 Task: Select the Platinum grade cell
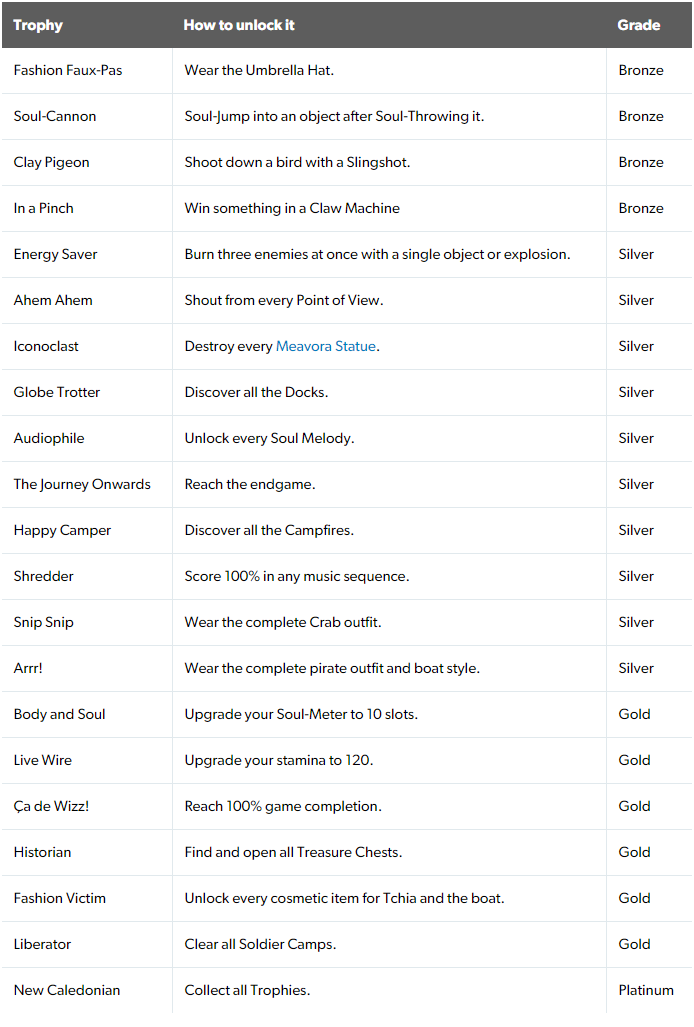(646, 990)
